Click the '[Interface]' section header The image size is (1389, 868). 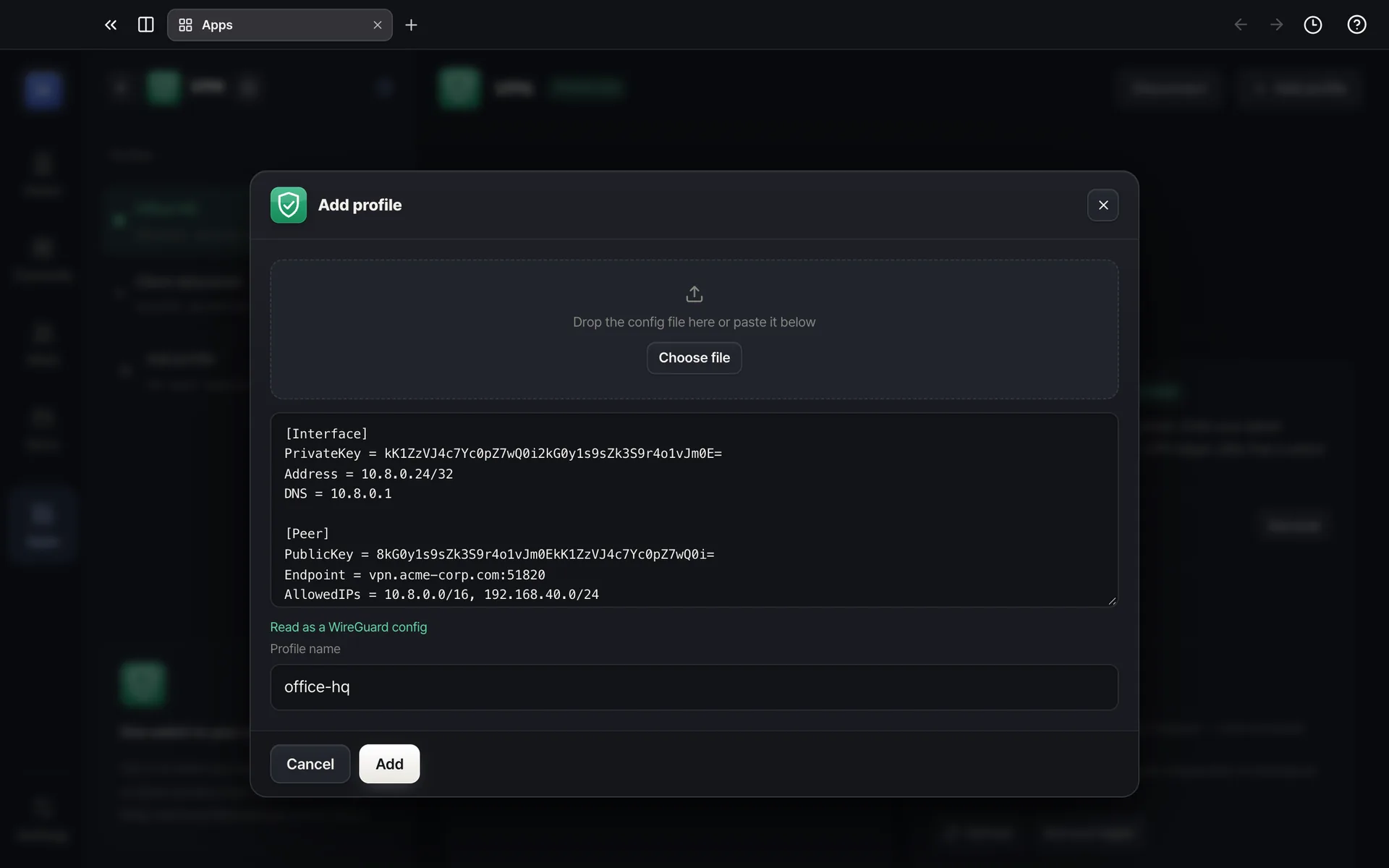tap(326, 434)
